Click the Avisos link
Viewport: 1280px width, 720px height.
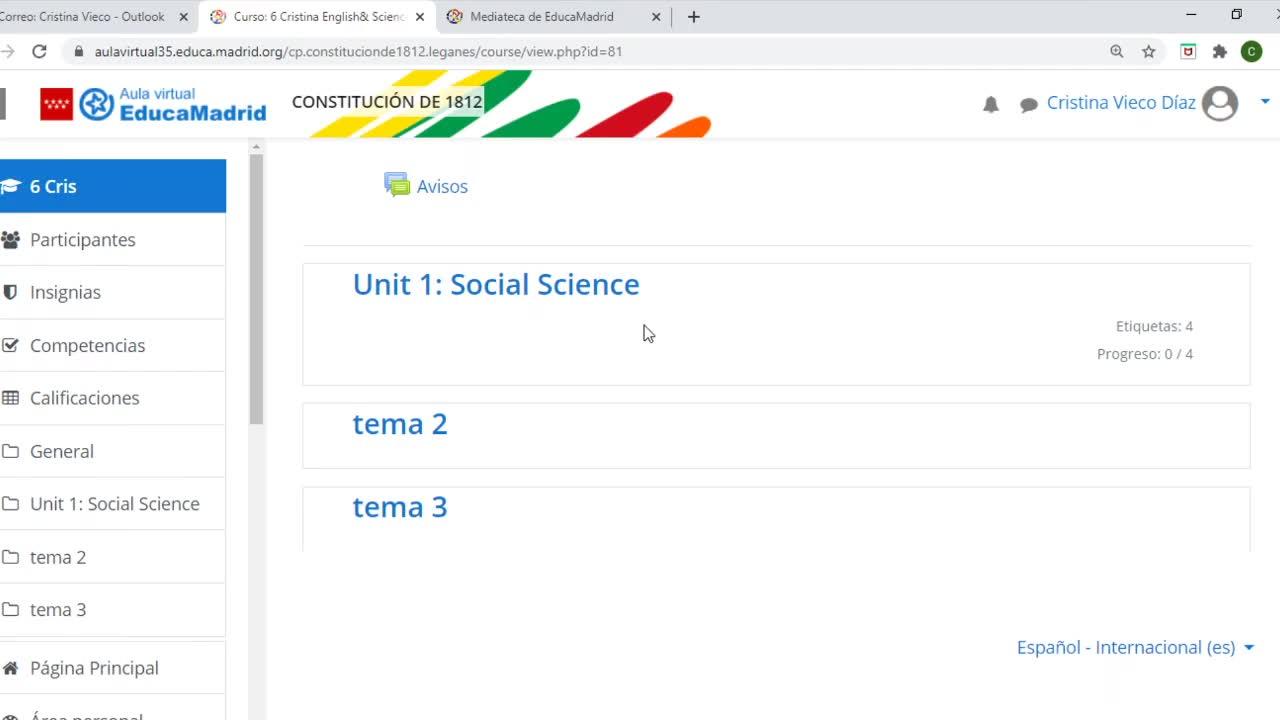442,187
